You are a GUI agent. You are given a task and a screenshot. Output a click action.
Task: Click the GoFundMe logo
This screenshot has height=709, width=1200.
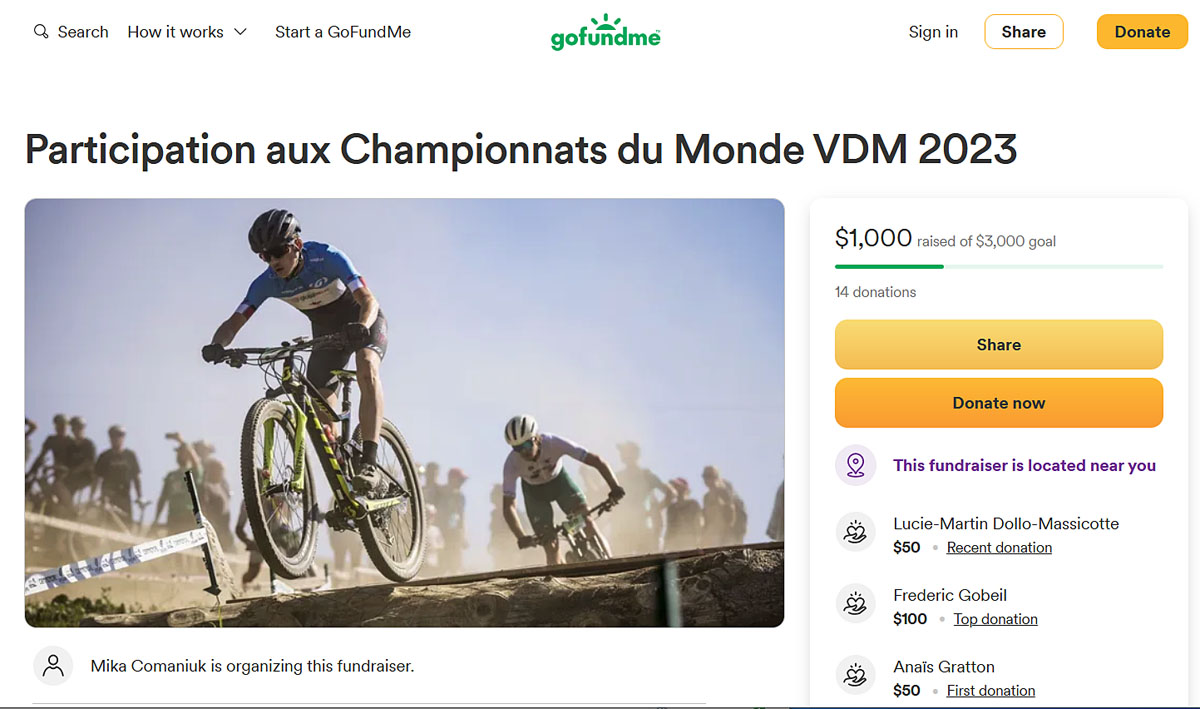pos(605,32)
